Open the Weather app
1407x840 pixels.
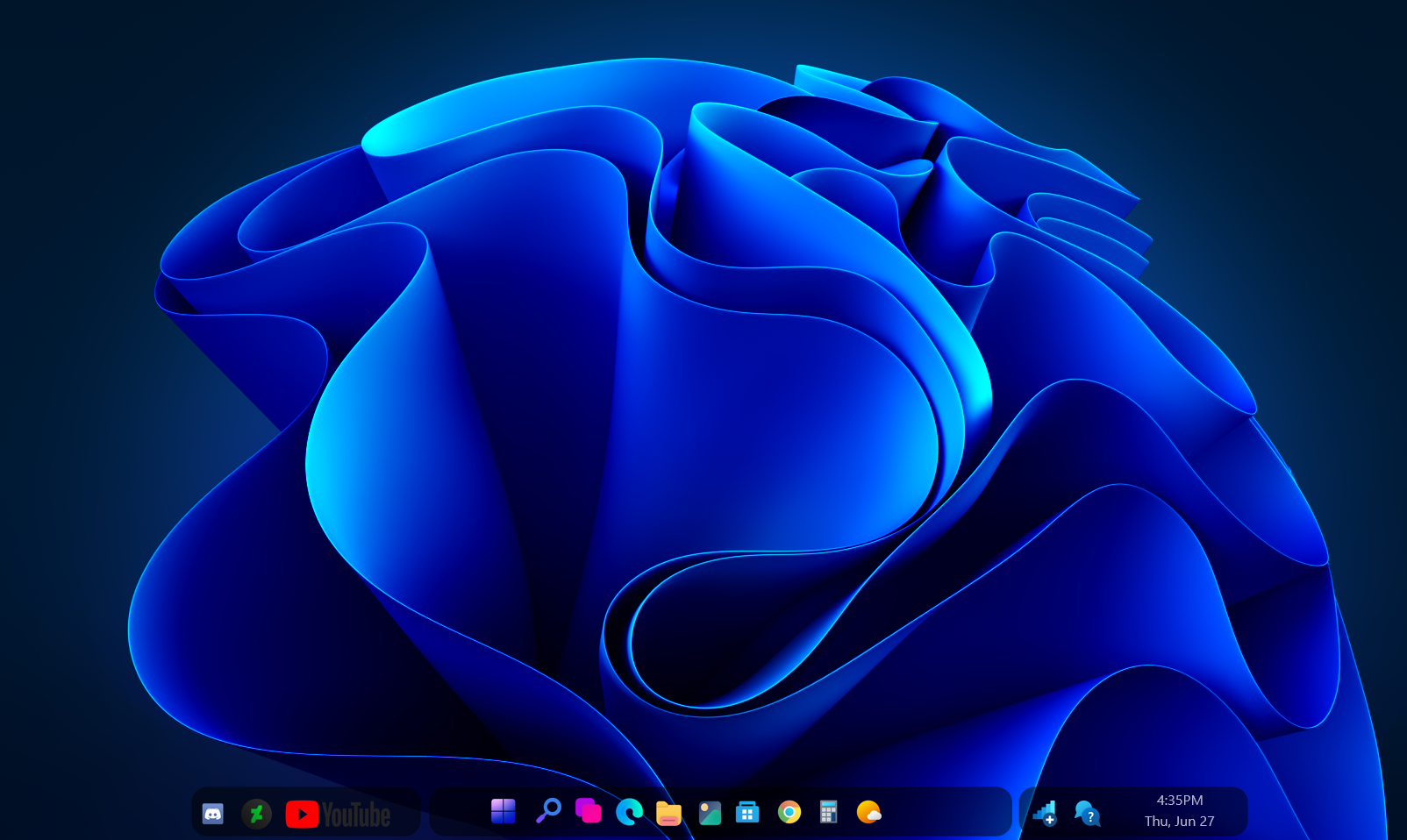tap(869, 813)
